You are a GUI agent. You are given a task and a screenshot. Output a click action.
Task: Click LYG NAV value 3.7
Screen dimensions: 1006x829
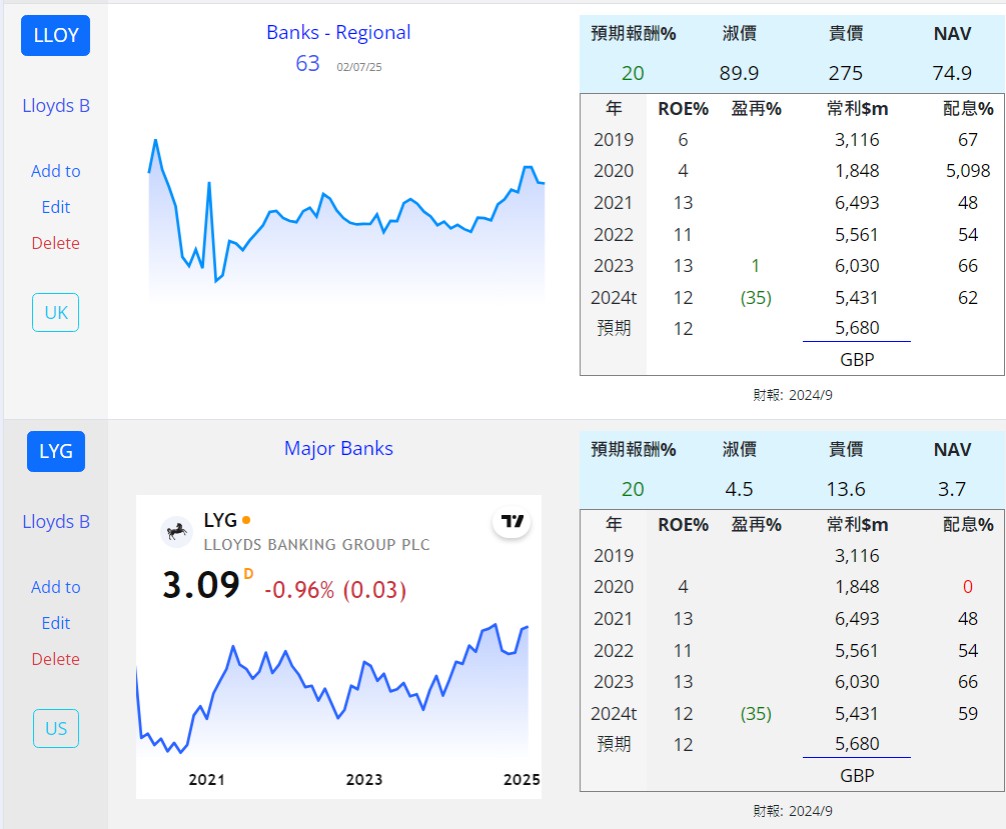coord(952,489)
